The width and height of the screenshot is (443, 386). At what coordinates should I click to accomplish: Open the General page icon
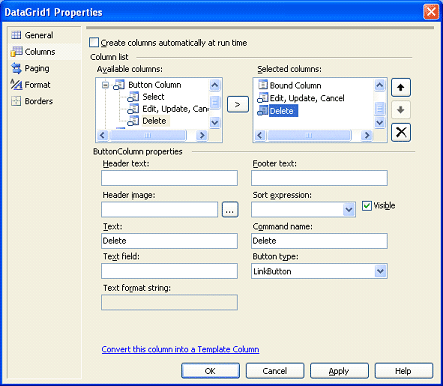[16, 35]
